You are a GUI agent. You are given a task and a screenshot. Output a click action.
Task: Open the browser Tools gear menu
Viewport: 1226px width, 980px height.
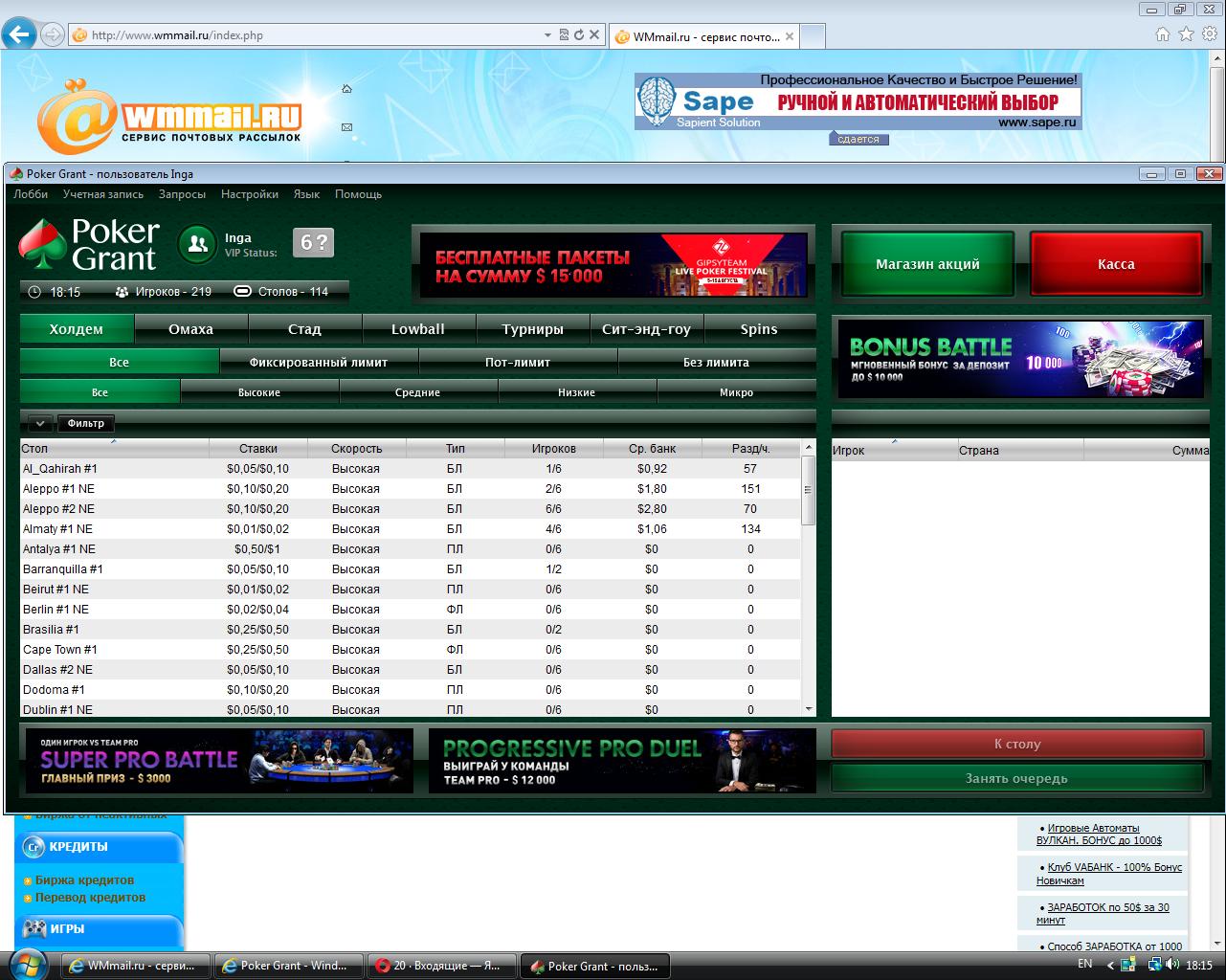1209,34
